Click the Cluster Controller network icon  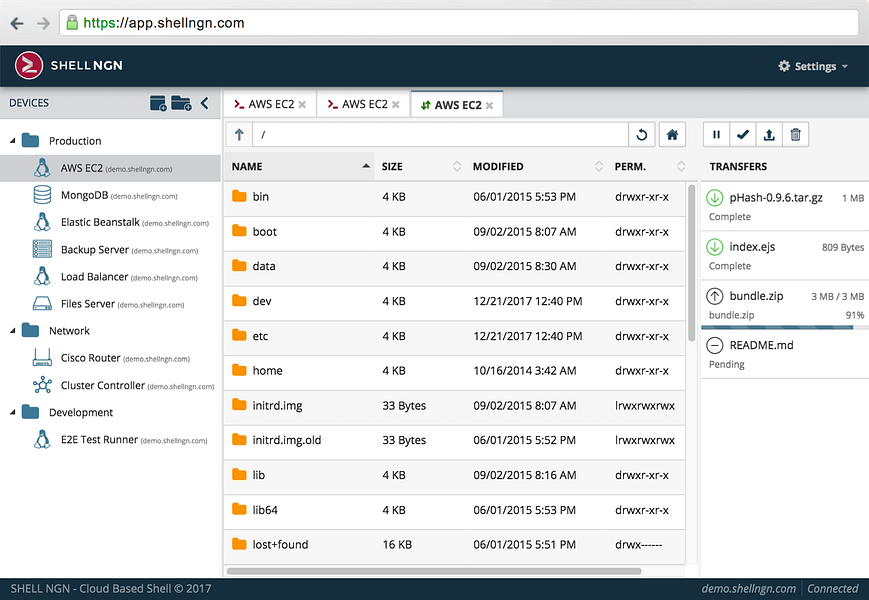click(42, 385)
